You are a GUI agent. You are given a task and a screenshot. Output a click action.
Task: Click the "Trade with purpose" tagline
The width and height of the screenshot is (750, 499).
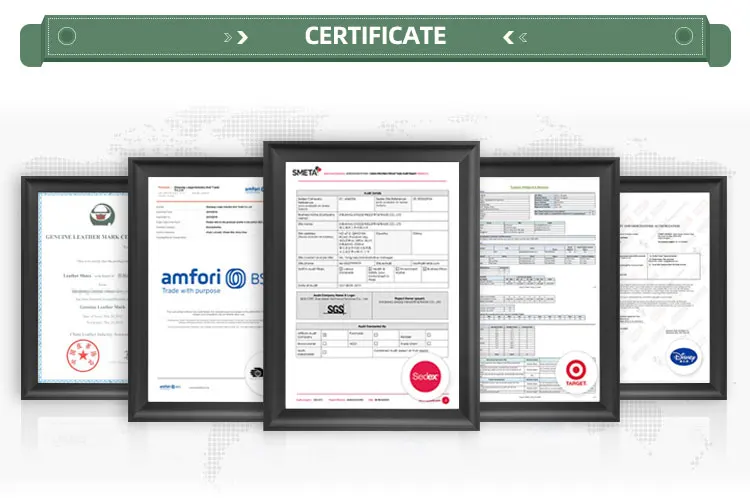click(191, 291)
